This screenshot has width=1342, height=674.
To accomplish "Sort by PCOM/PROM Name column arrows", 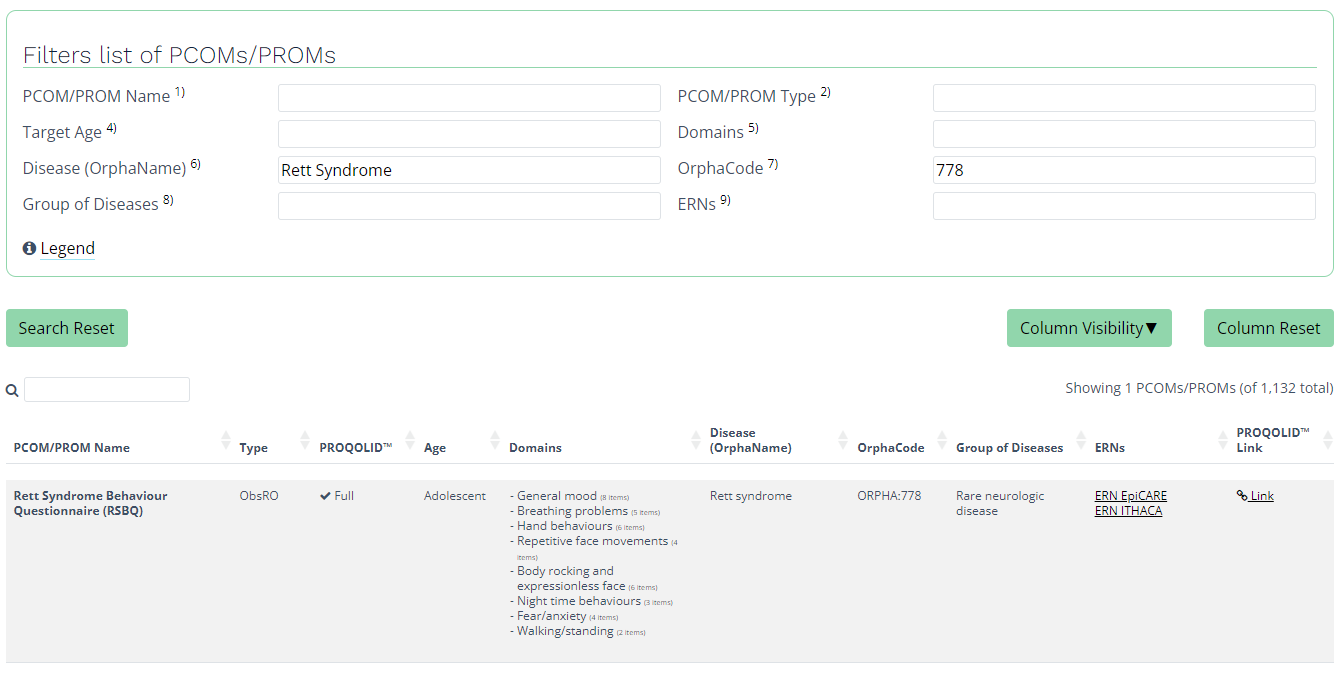I will pyautogui.click(x=226, y=440).
